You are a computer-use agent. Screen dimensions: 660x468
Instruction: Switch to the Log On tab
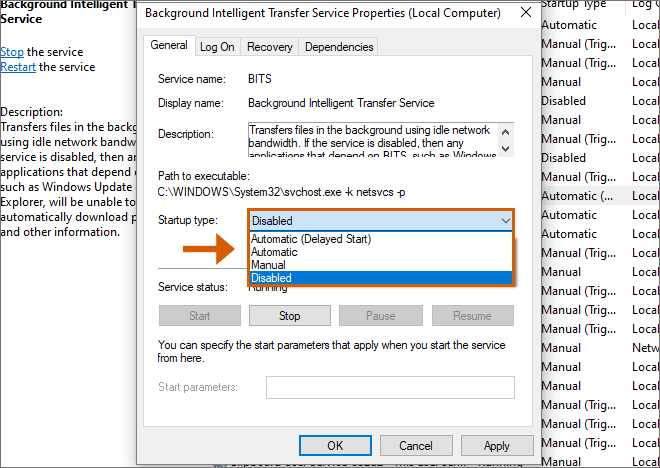click(x=217, y=46)
